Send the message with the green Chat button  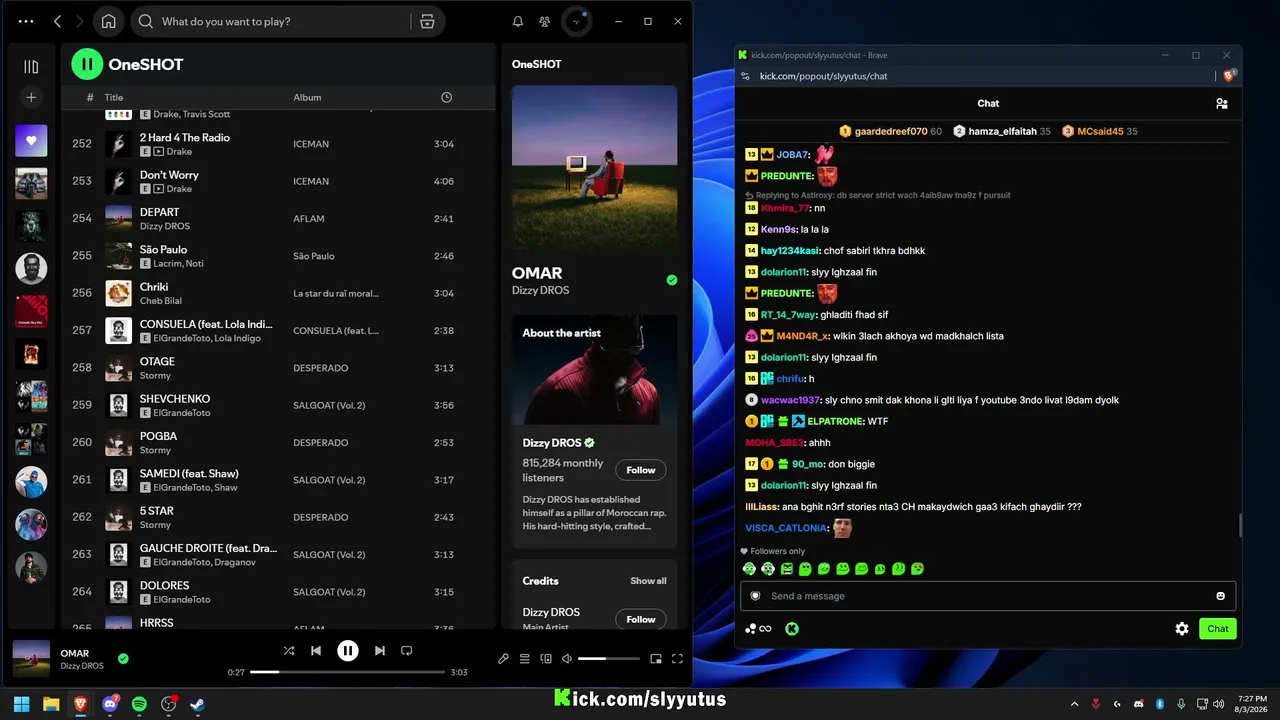pos(1218,629)
